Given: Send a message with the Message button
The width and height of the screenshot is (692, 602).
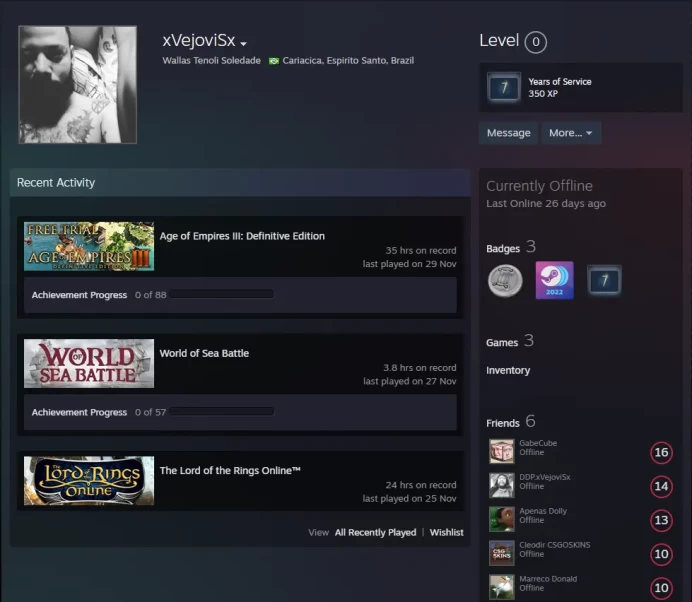Looking at the screenshot, I should click(x=508, y=133).
